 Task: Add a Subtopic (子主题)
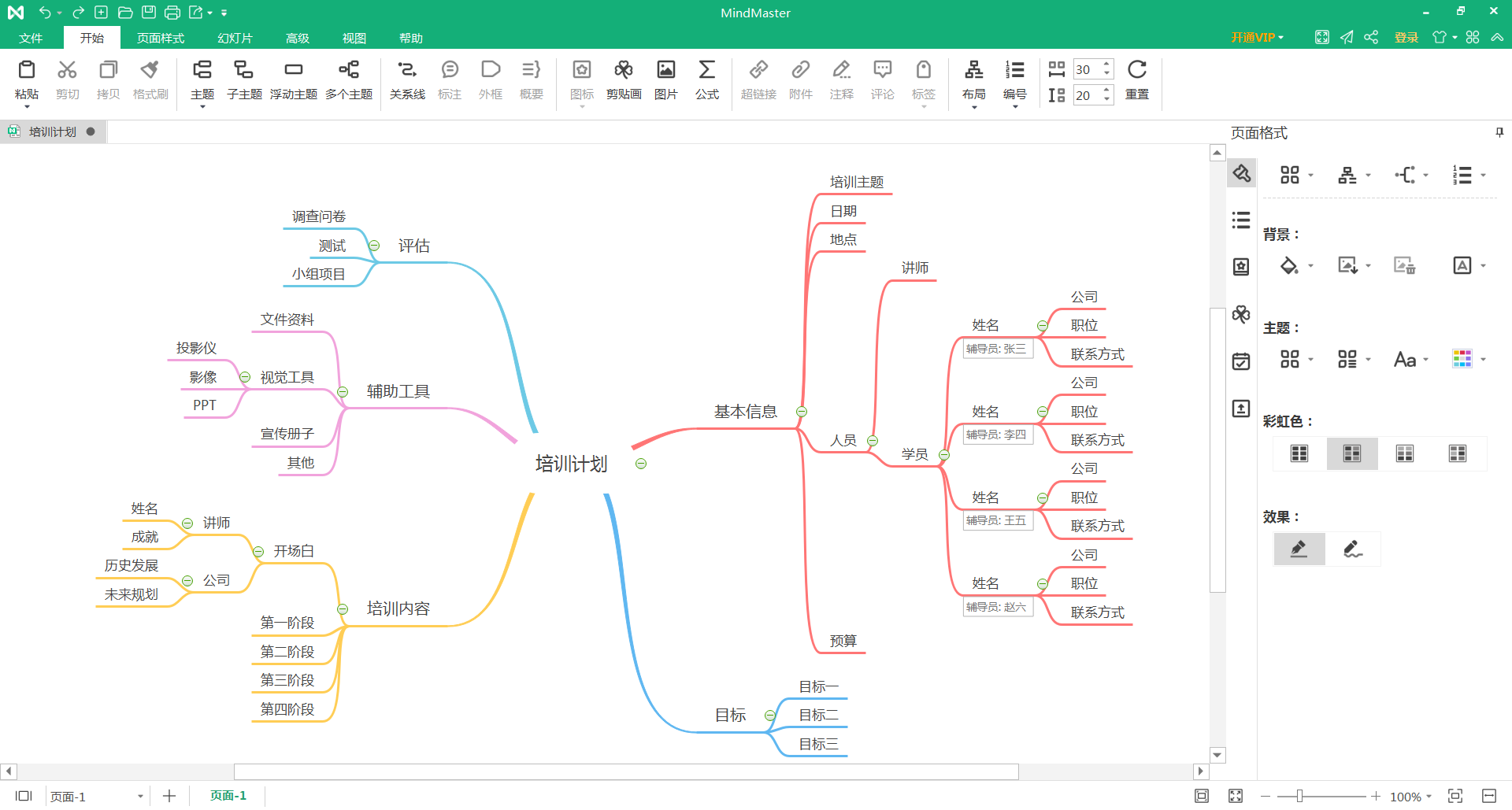click(244, 80)
